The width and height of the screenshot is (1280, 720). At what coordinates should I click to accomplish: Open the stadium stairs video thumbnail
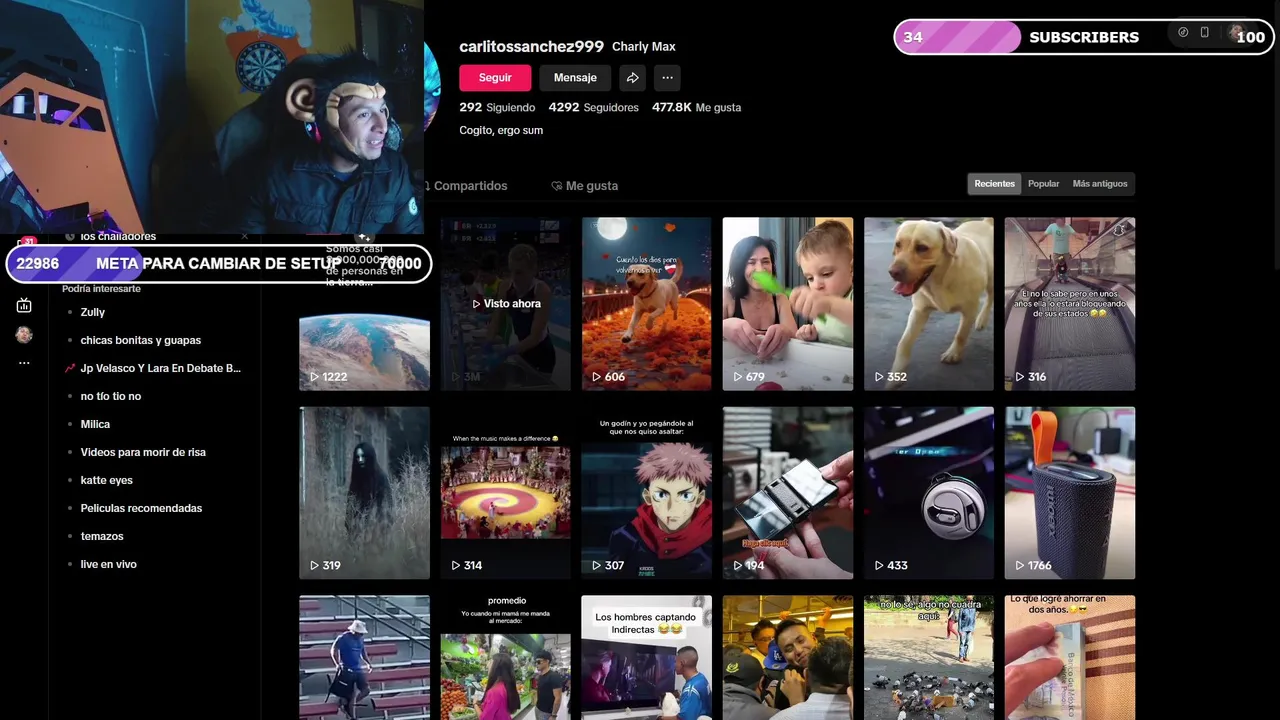[364, 657]
